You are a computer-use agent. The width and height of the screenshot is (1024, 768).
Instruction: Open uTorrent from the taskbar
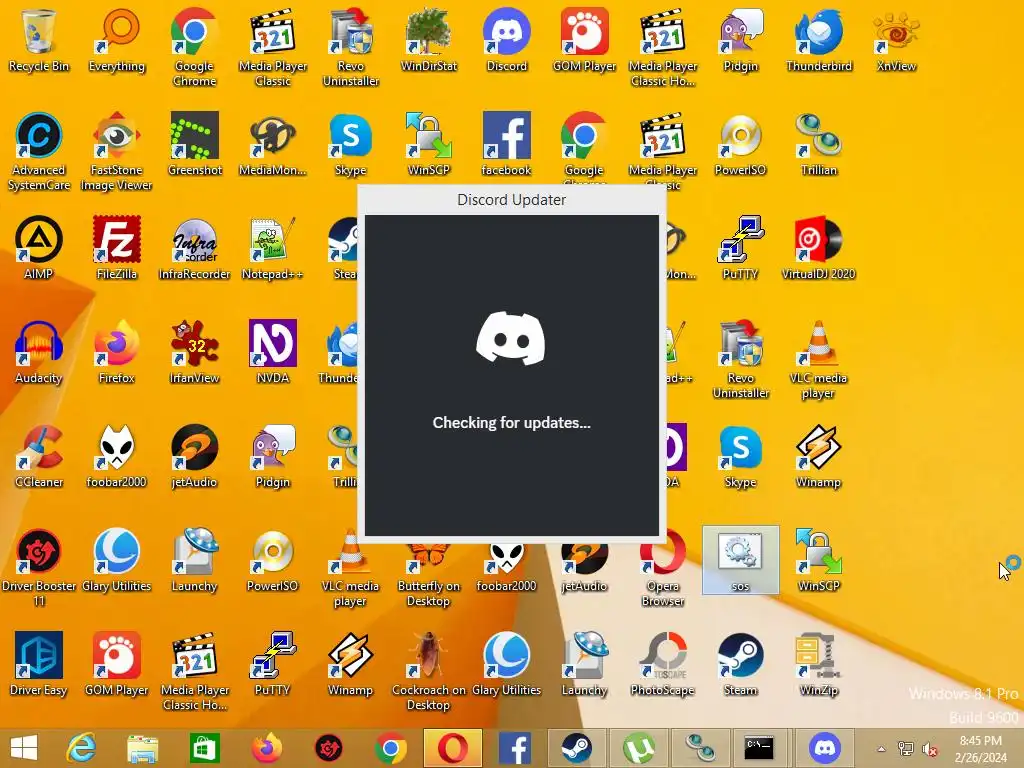pyautogui.click(x=639, y=748)
